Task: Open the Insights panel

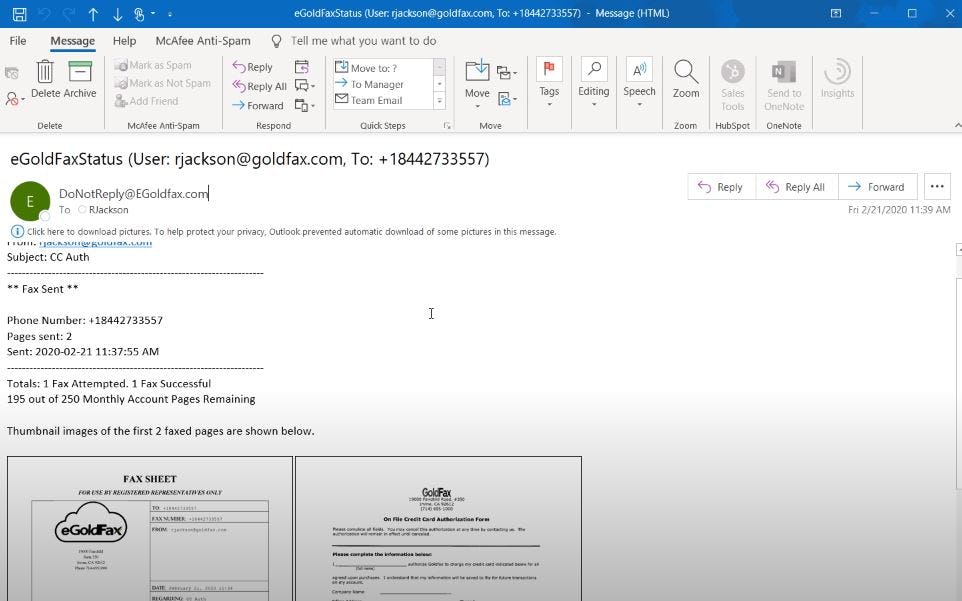Action: 837,80
